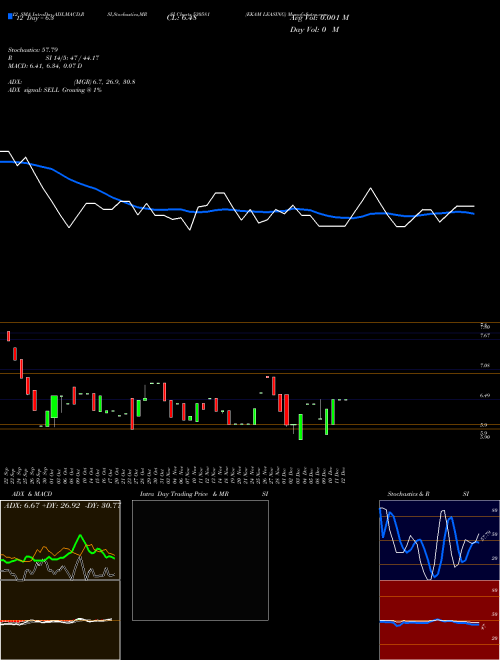Click the 'Avg Vol: 0.001 M' text

point(319,18)
